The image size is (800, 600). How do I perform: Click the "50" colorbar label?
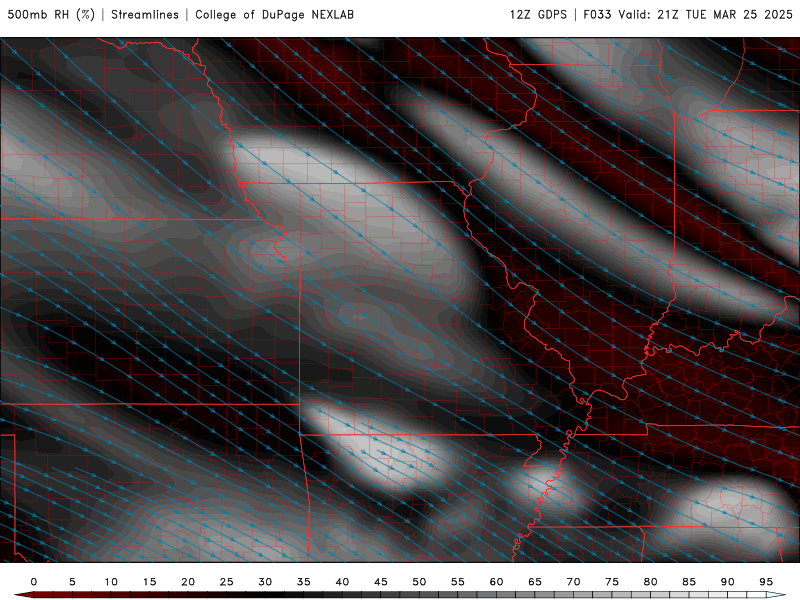[x=419, y=582]
